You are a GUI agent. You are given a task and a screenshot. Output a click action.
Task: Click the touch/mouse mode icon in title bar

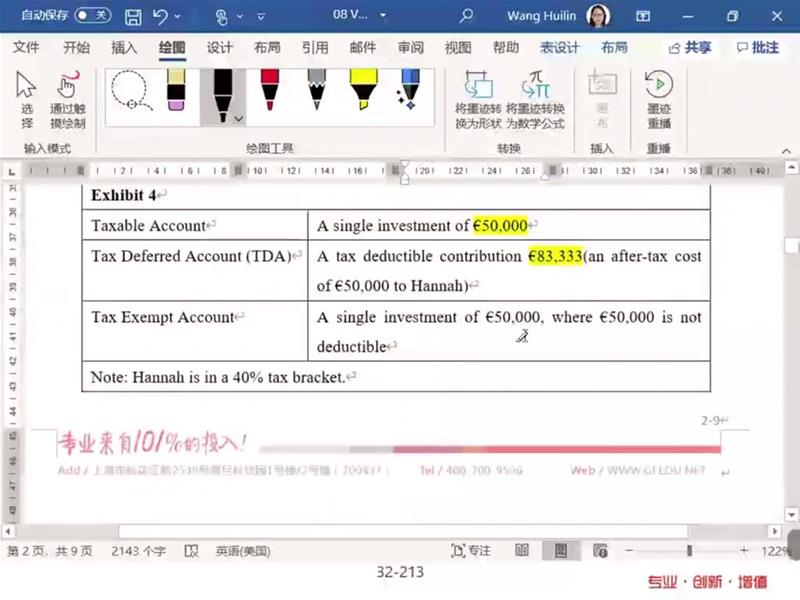(x=221, y=17)
